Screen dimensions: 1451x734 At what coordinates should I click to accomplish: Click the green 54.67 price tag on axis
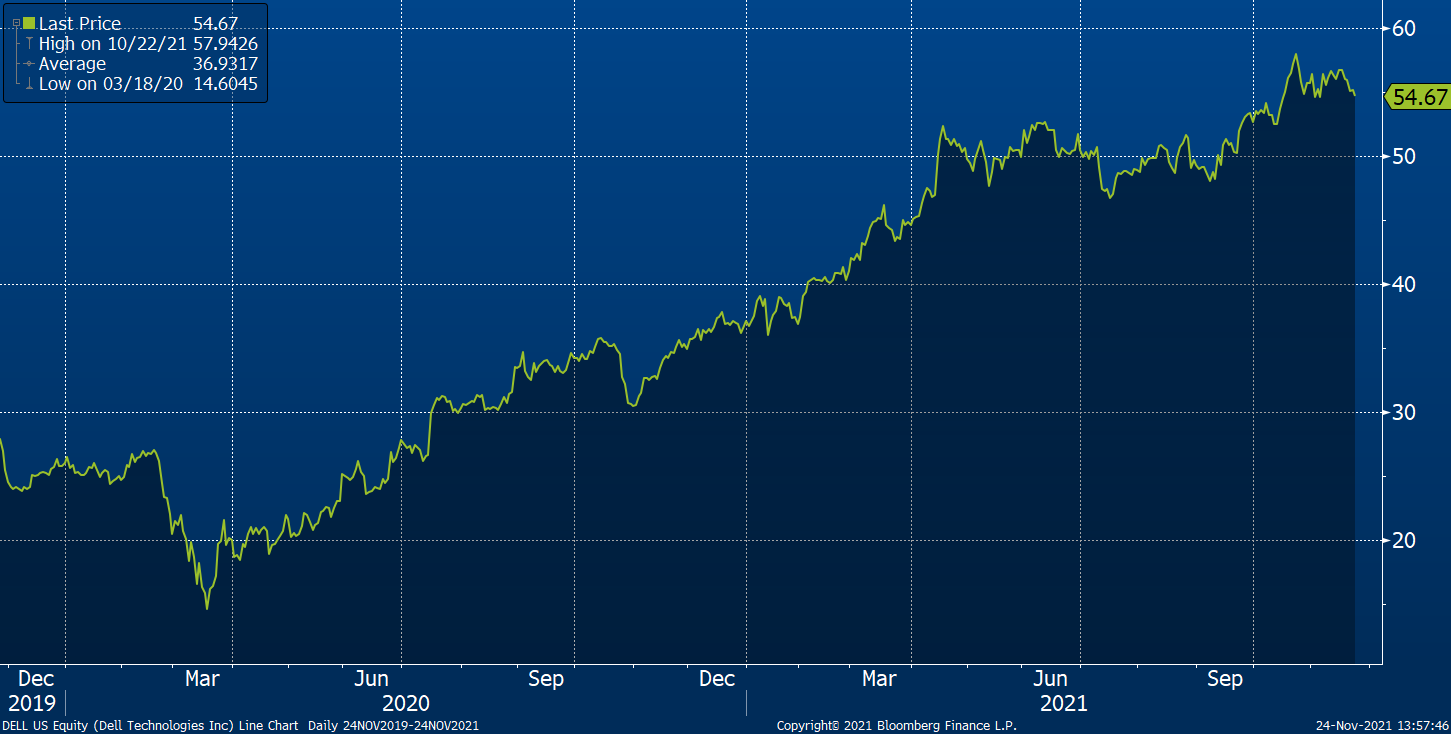tap(1419, 97)
